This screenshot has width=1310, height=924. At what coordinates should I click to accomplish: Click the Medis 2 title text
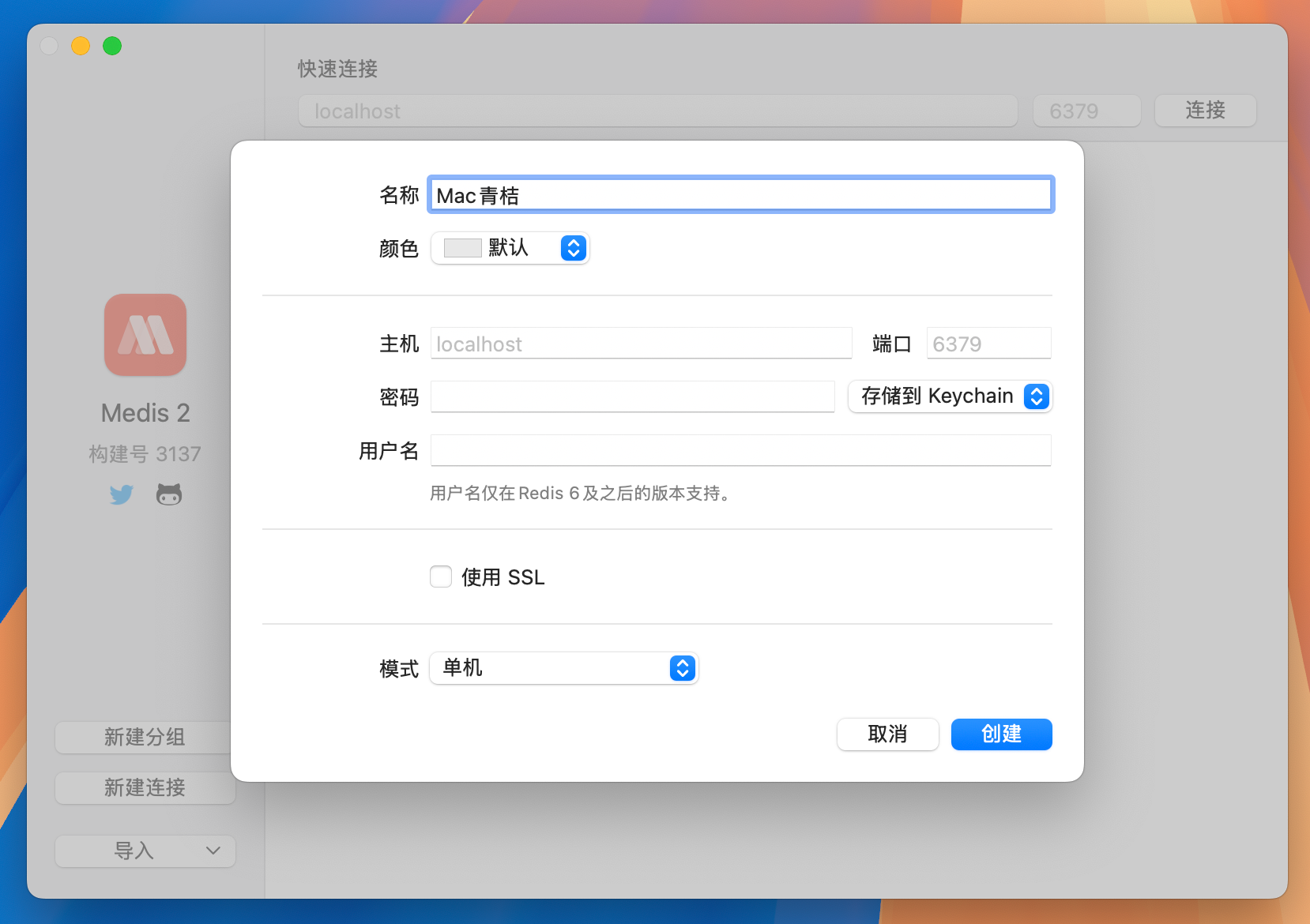click(145, 413)
